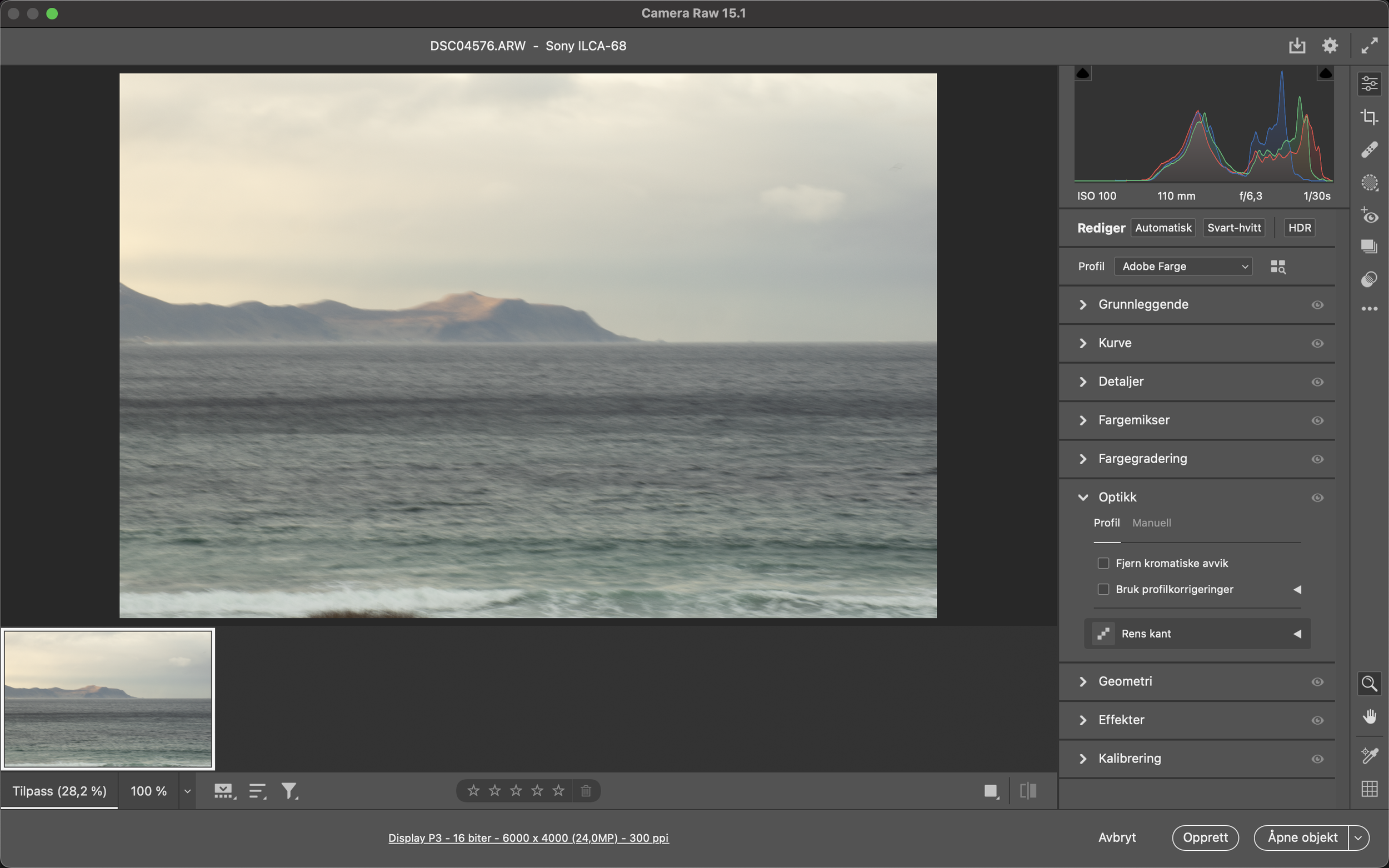Select the Edit sliders tool icon
The width and height of the screenshot is (1389, 868).
tap(1370, 84)
